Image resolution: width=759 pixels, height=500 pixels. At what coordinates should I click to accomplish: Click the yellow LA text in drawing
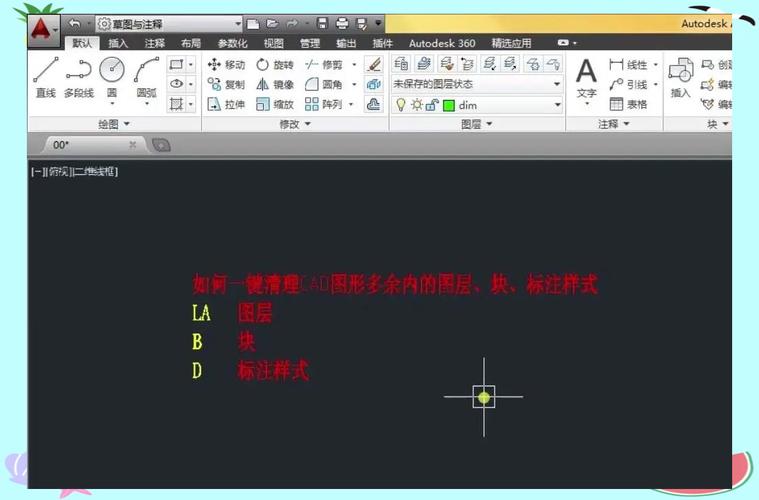201,313
